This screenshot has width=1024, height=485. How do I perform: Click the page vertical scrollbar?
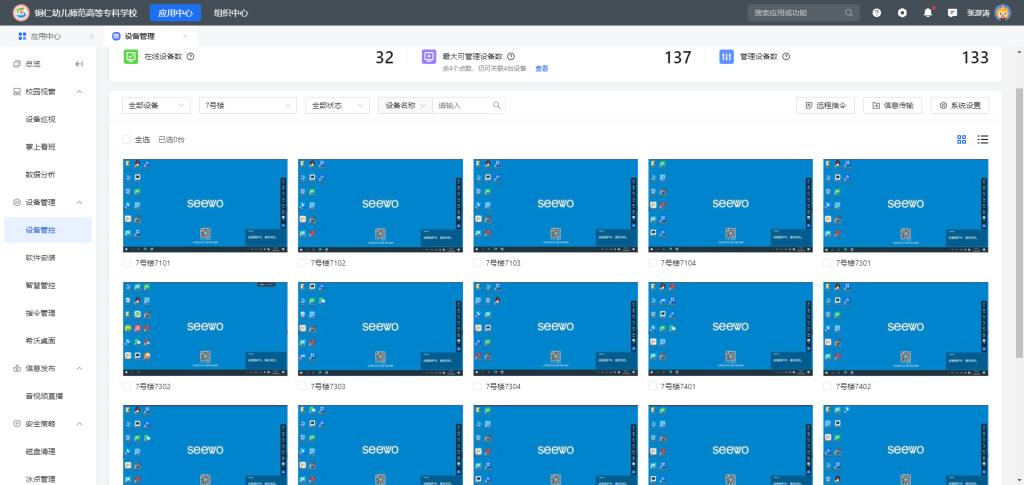[1019, 222]
